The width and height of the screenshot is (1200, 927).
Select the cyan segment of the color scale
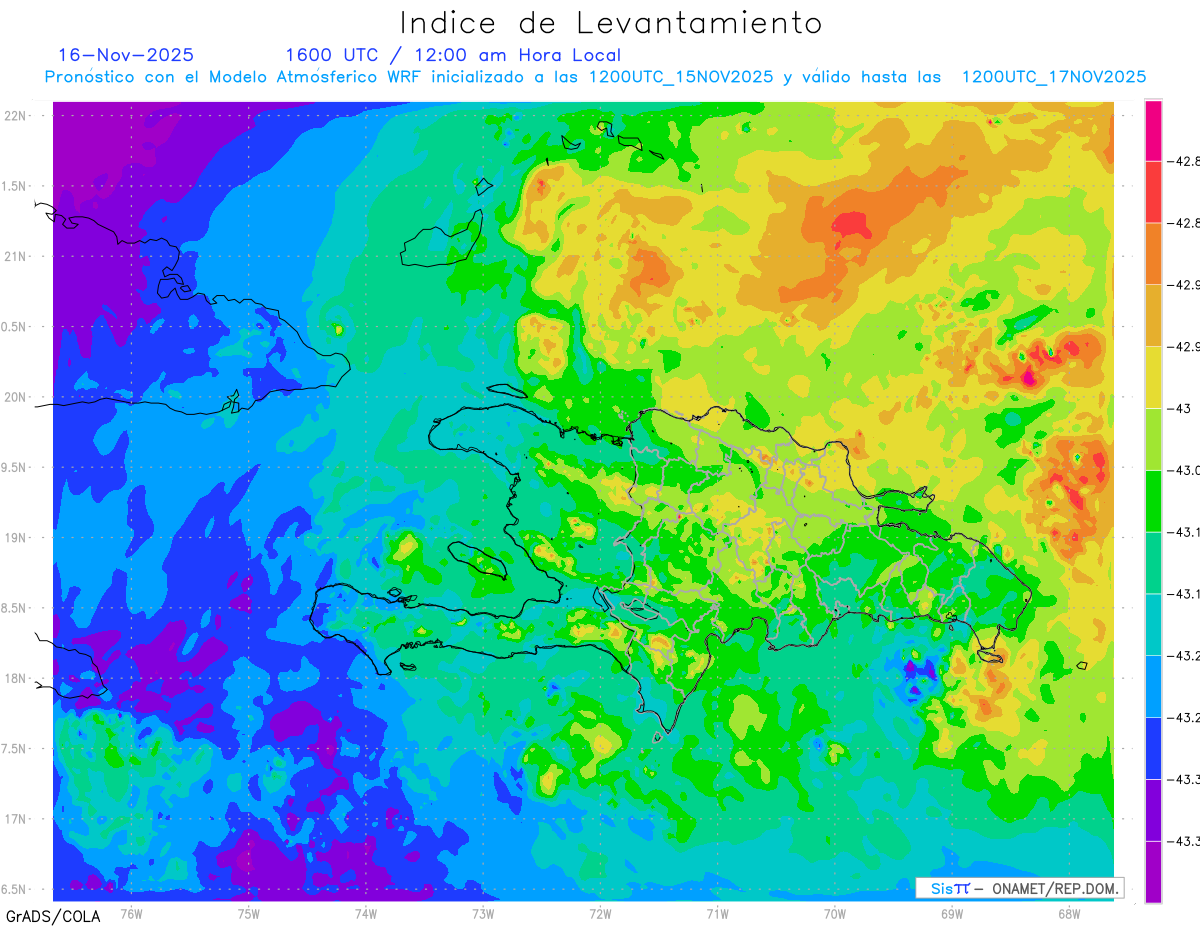click(x=1153, y=625)
